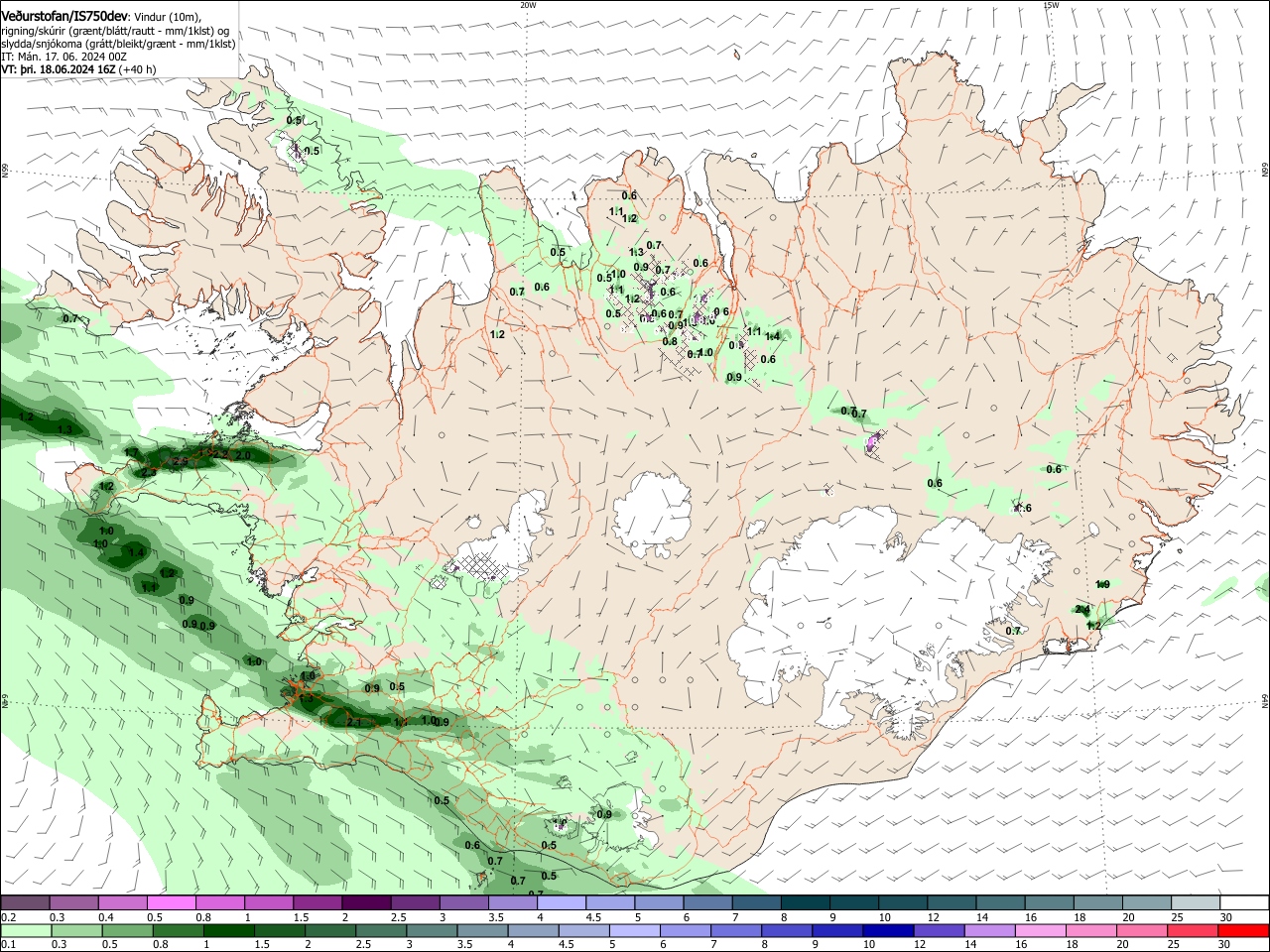Pick top-row swatch between 6 and 7
1270x952 pixels.
[708, 902]
